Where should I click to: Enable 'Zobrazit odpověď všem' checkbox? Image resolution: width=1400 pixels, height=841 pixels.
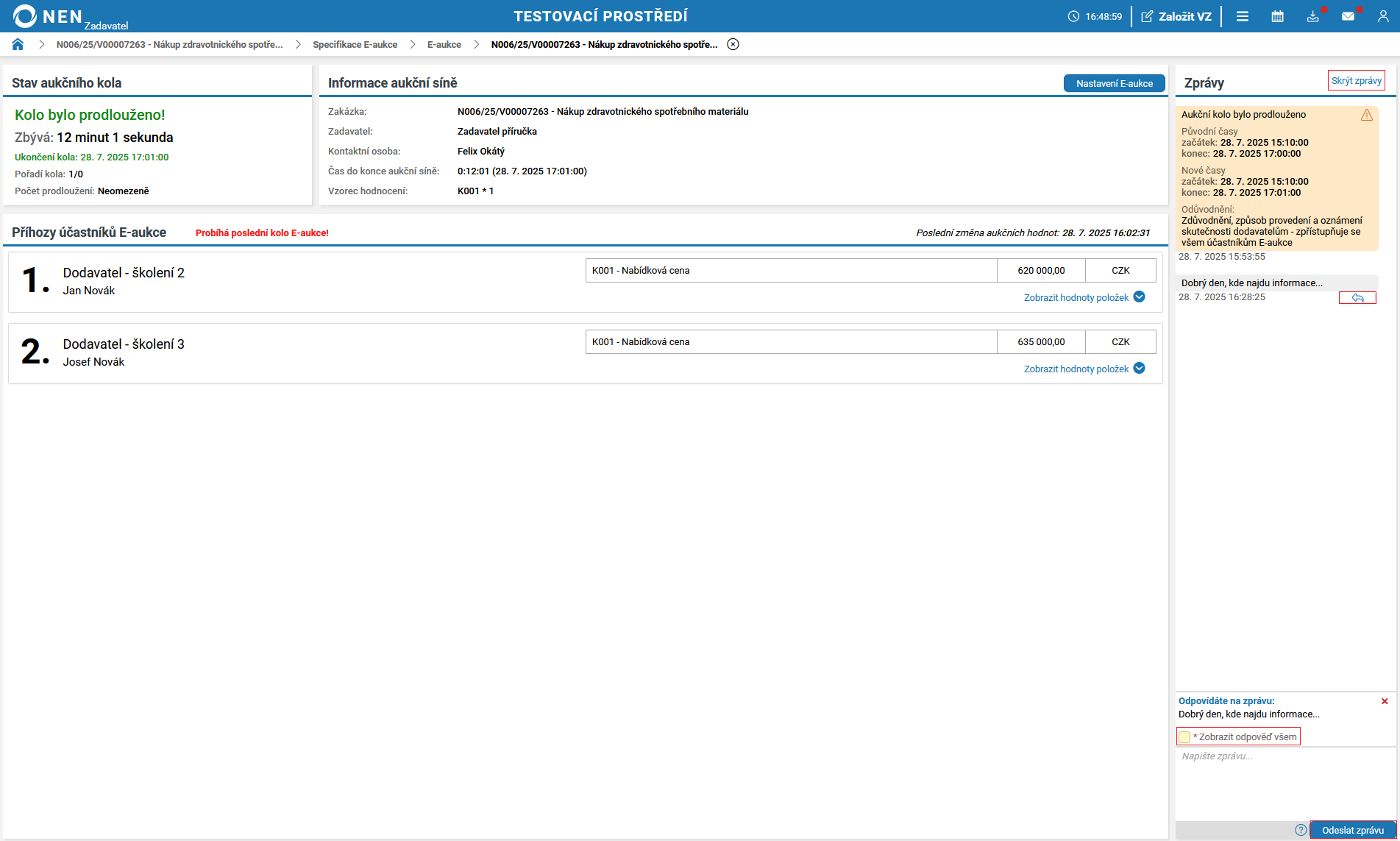[1184, 737]
